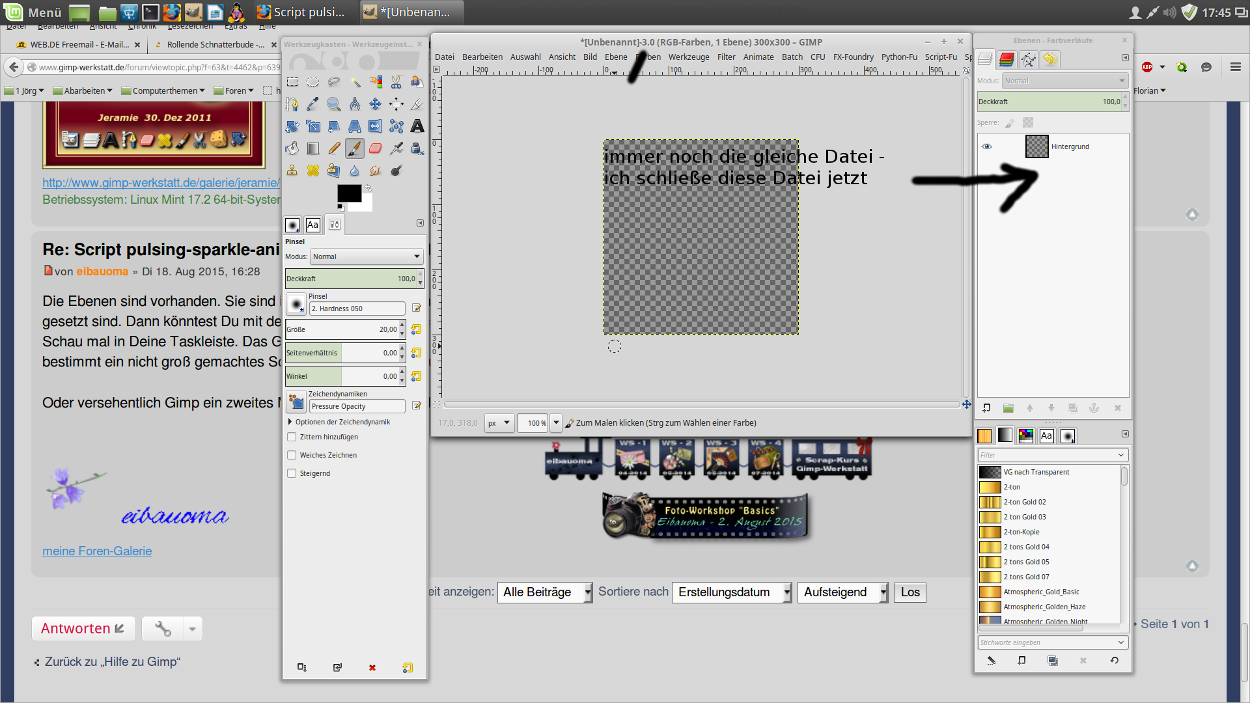Select the Pencil tool
The image size is (1250, 703).
coord(334,148)
